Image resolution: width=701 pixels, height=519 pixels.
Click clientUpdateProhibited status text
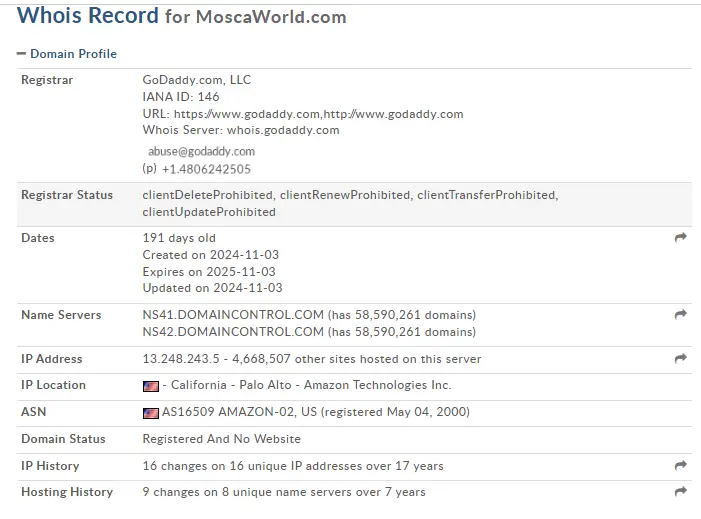point(209,212)
